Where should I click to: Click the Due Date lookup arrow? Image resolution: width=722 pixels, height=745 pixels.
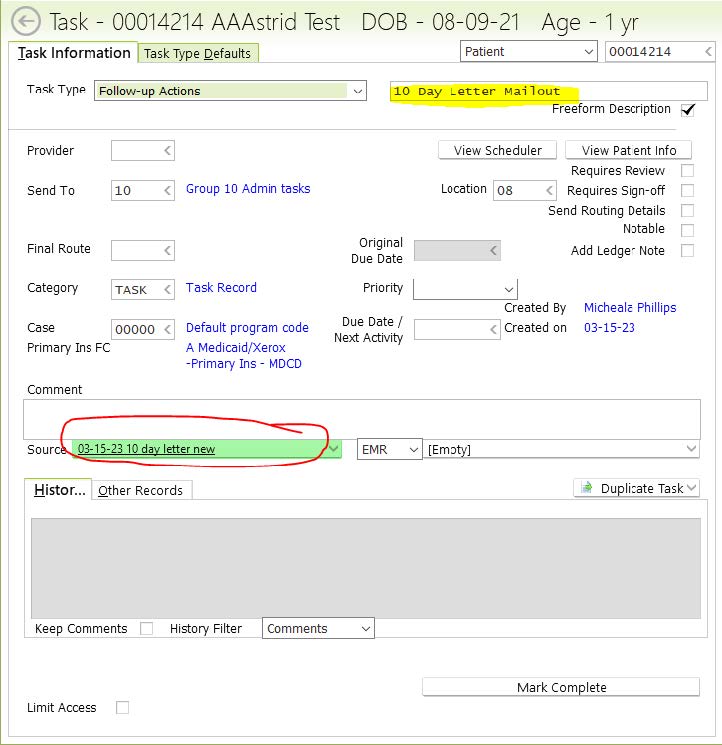tap(493, 329)
